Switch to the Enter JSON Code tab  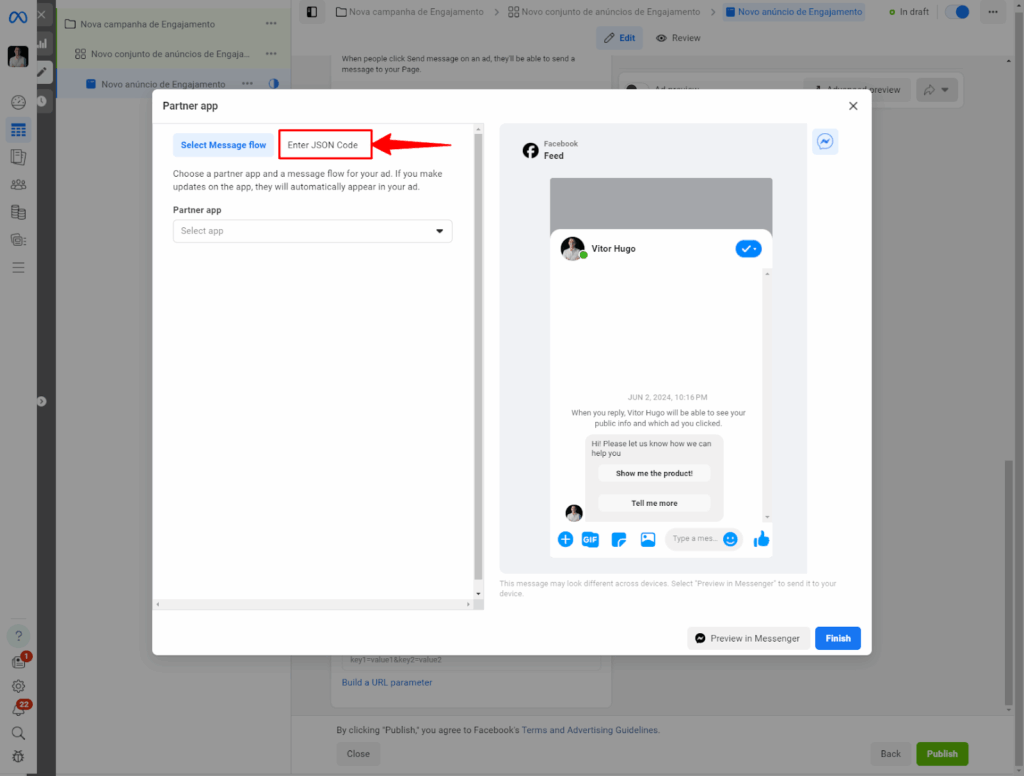point(325,145)
